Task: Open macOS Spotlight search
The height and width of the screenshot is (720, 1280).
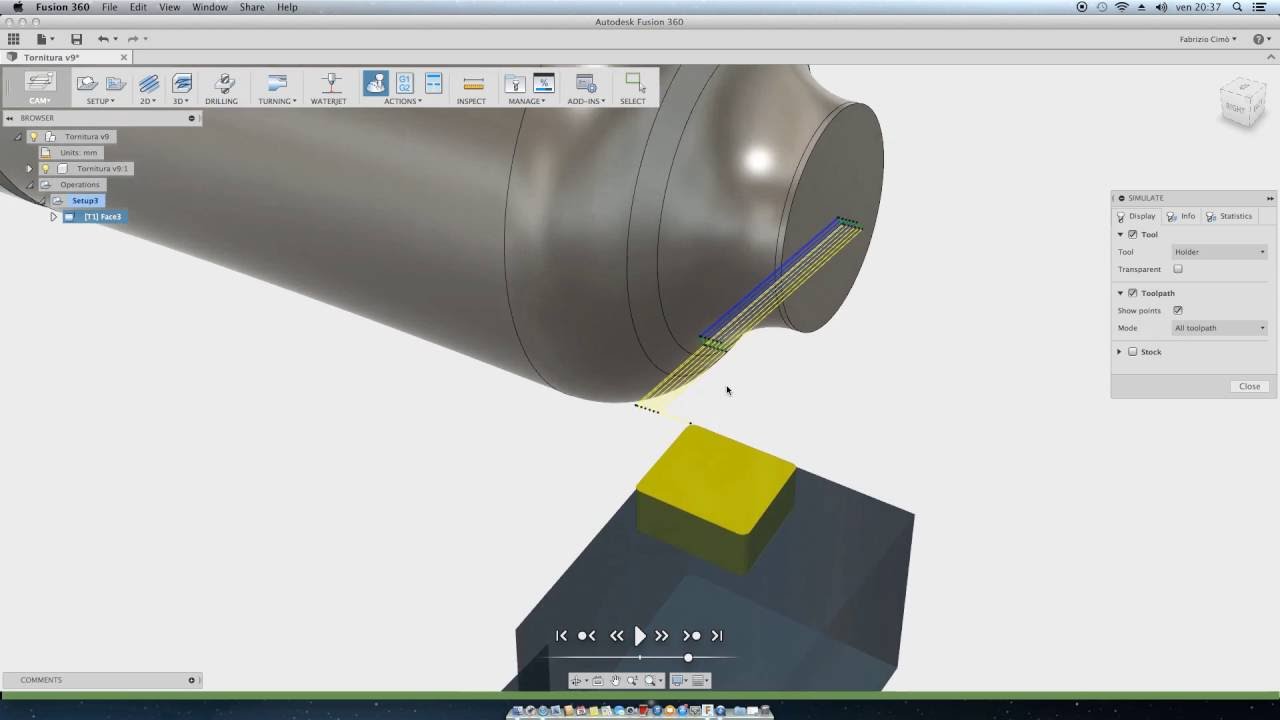Action: 1237,7
